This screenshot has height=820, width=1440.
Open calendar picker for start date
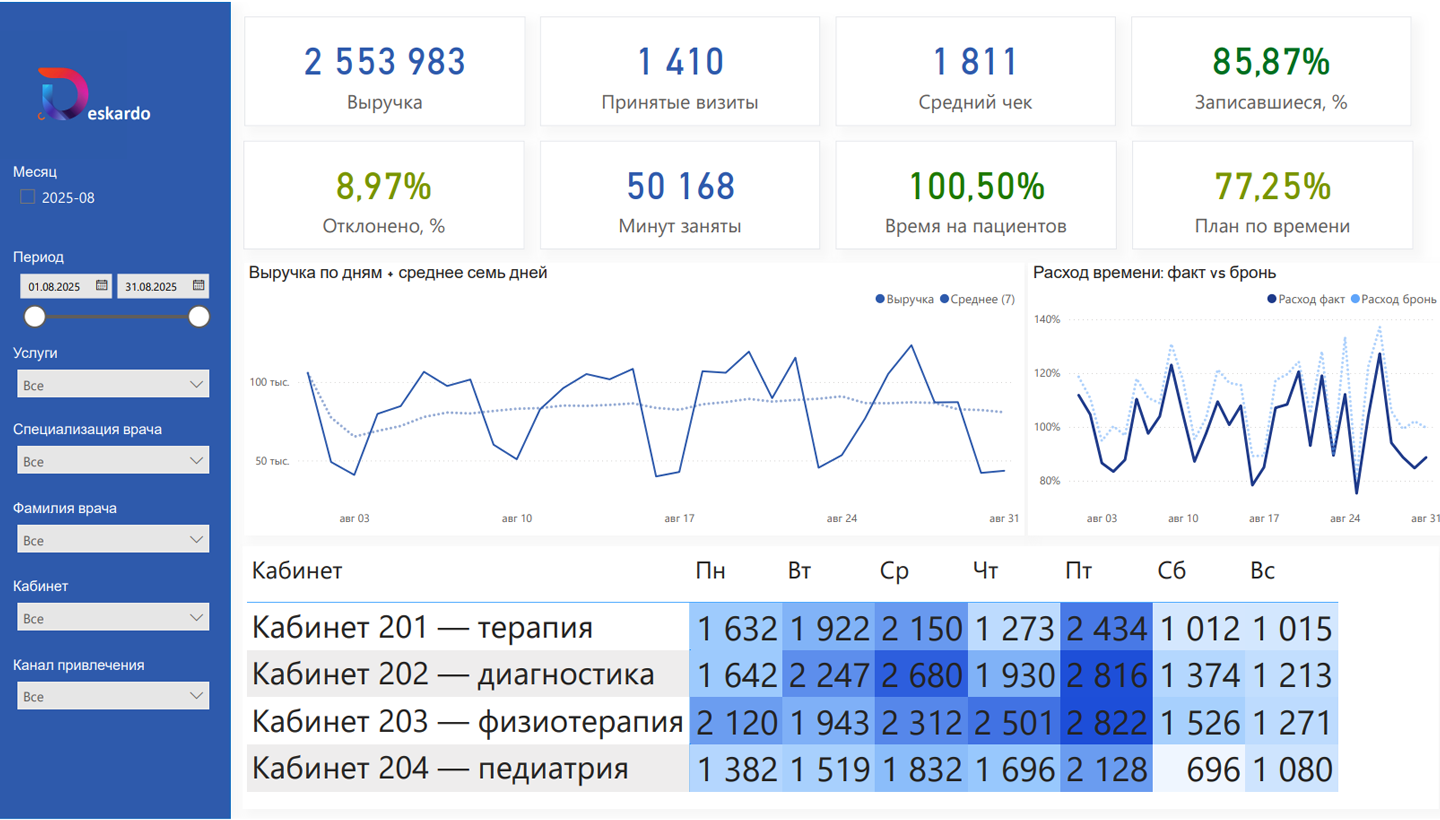coord(101,286)
